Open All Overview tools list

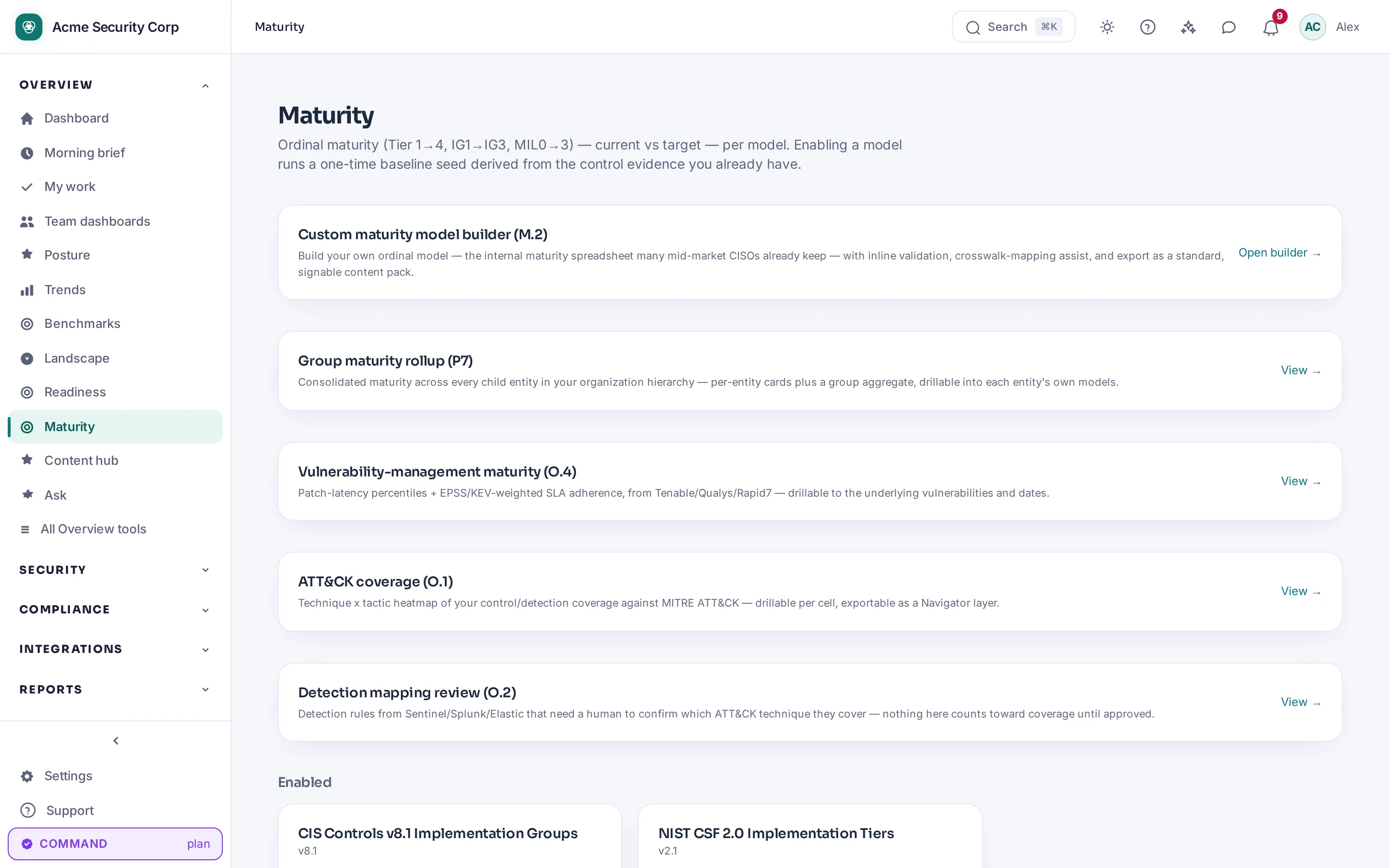(x=115, y=529)
